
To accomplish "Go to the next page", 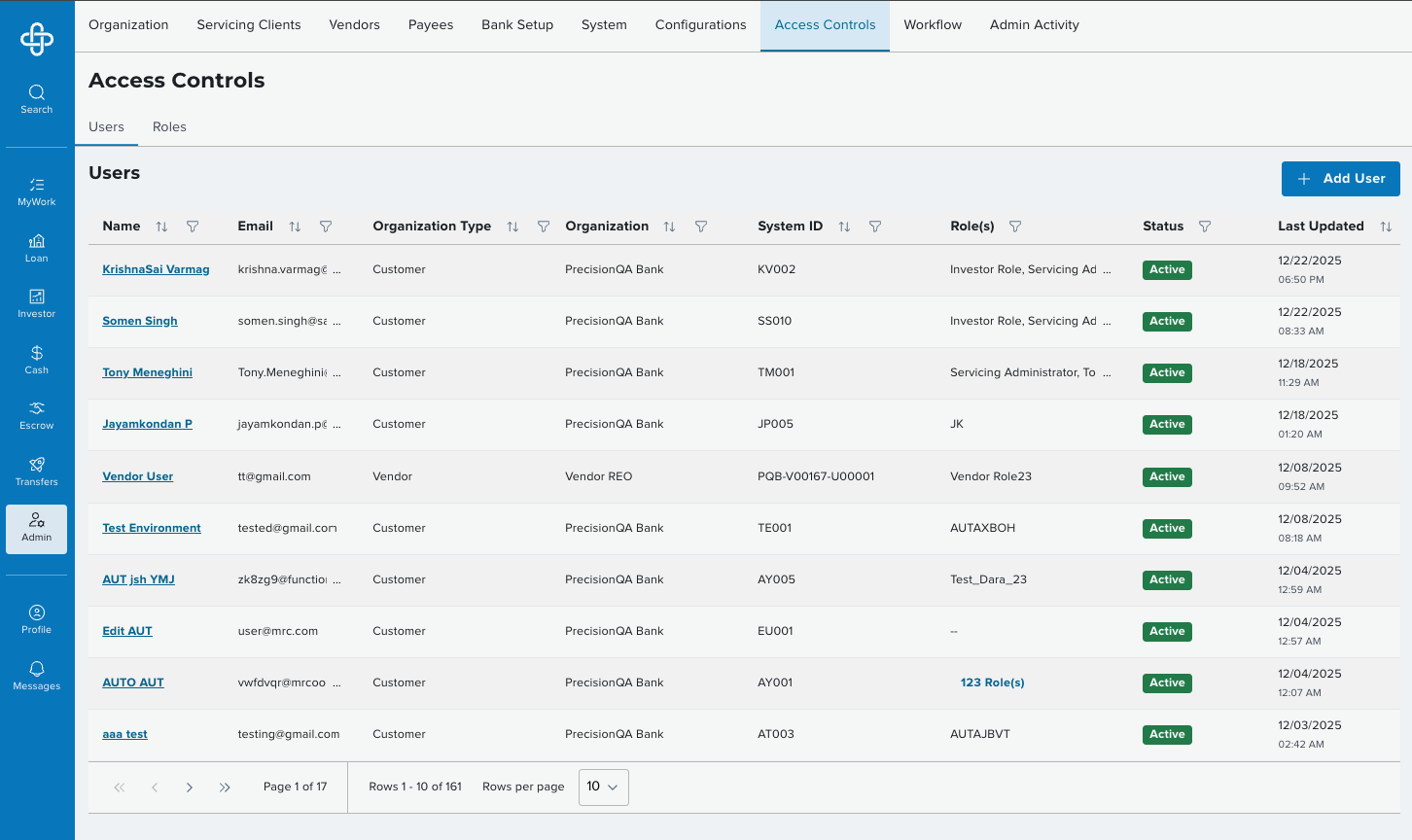I will (190, 787).
